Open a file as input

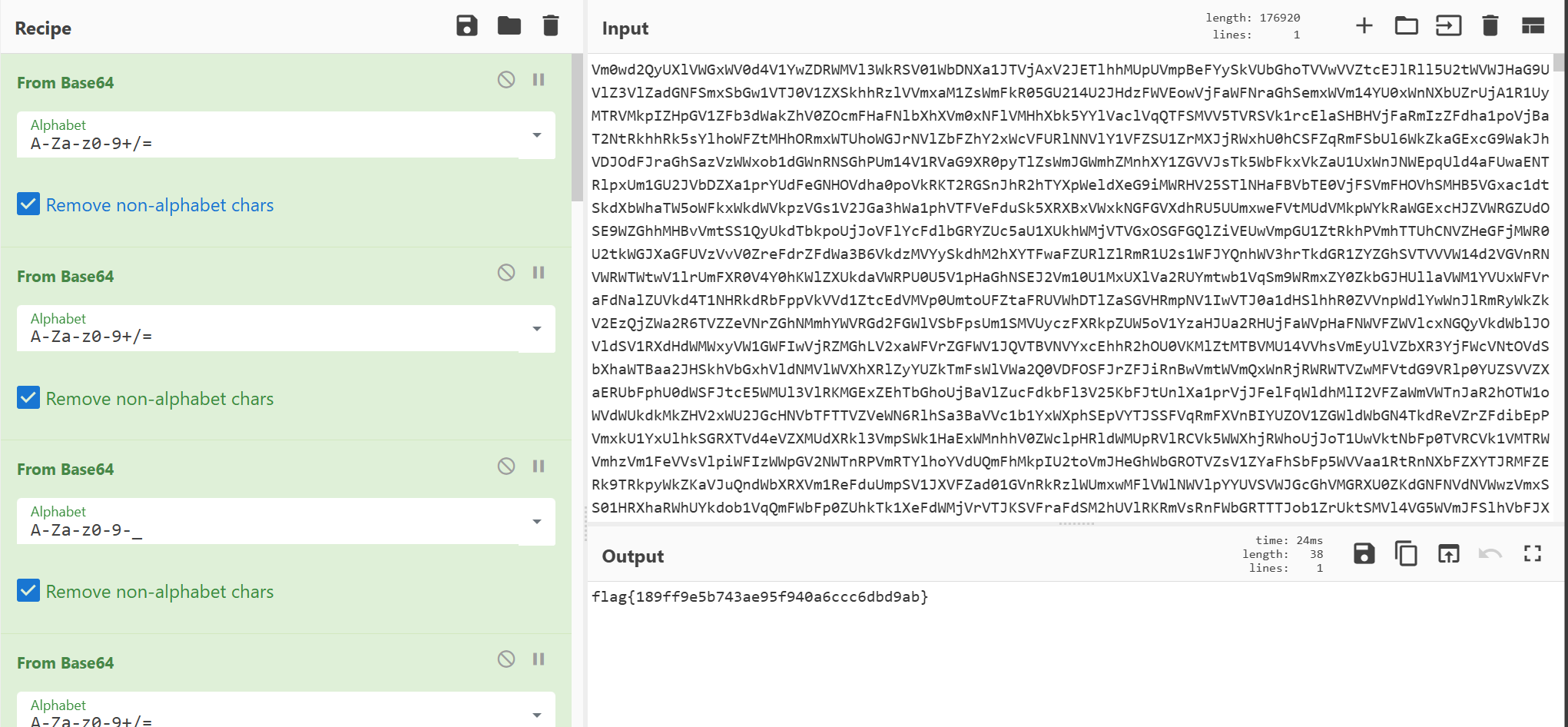(1406, 26)
